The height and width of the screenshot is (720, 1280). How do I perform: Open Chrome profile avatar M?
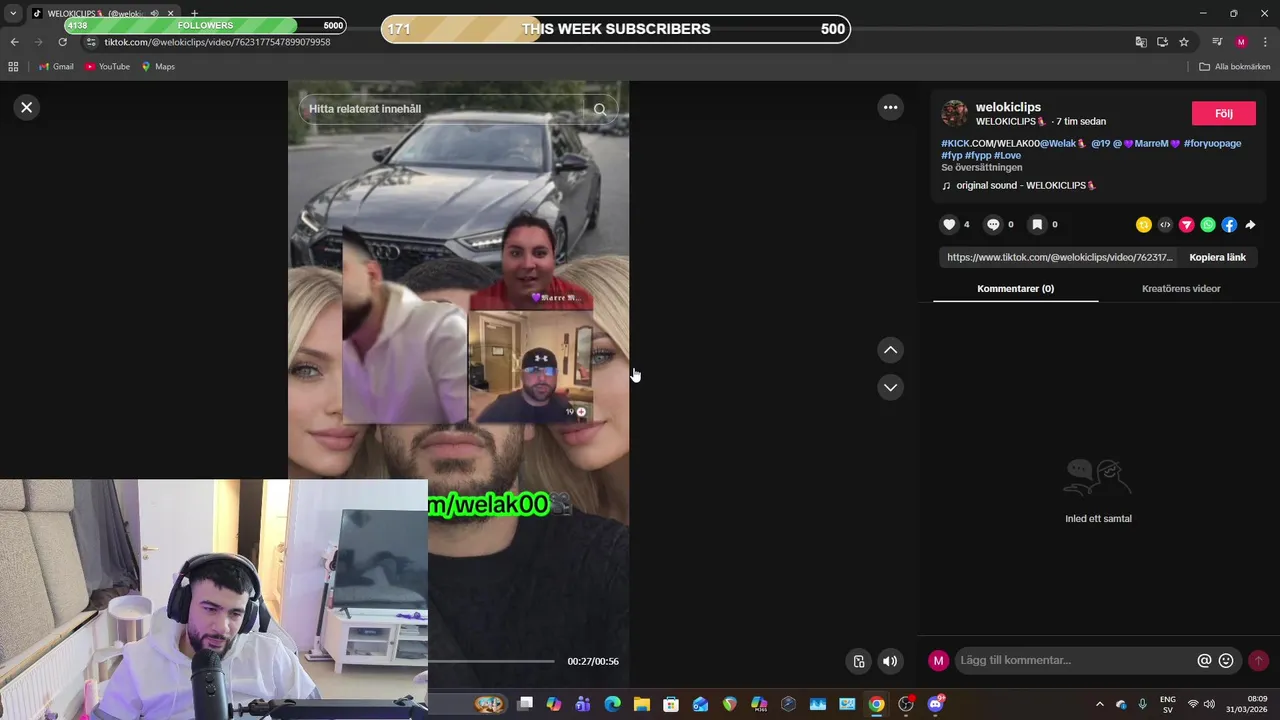(1241, 42)
